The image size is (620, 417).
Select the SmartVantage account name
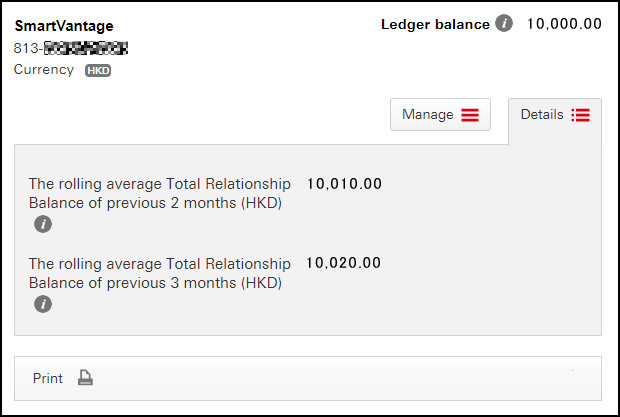(64, 26)
